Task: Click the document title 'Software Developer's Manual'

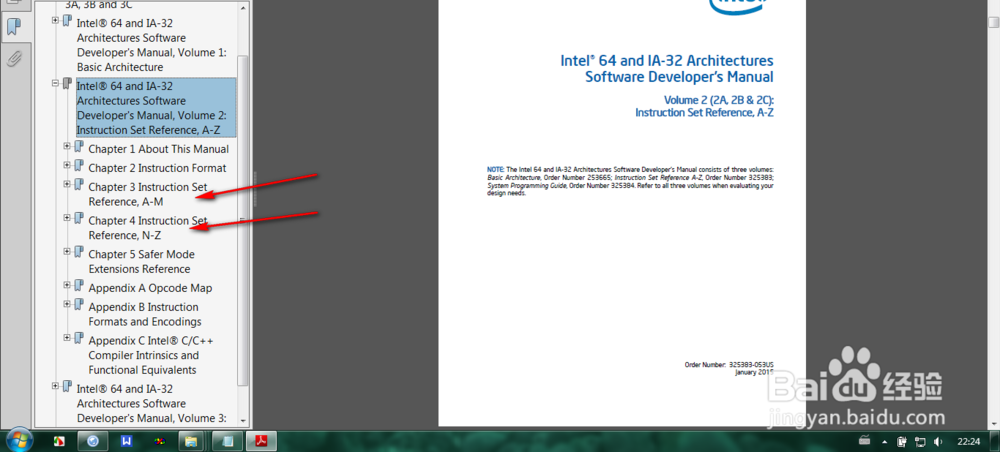Action: (679, 77)
